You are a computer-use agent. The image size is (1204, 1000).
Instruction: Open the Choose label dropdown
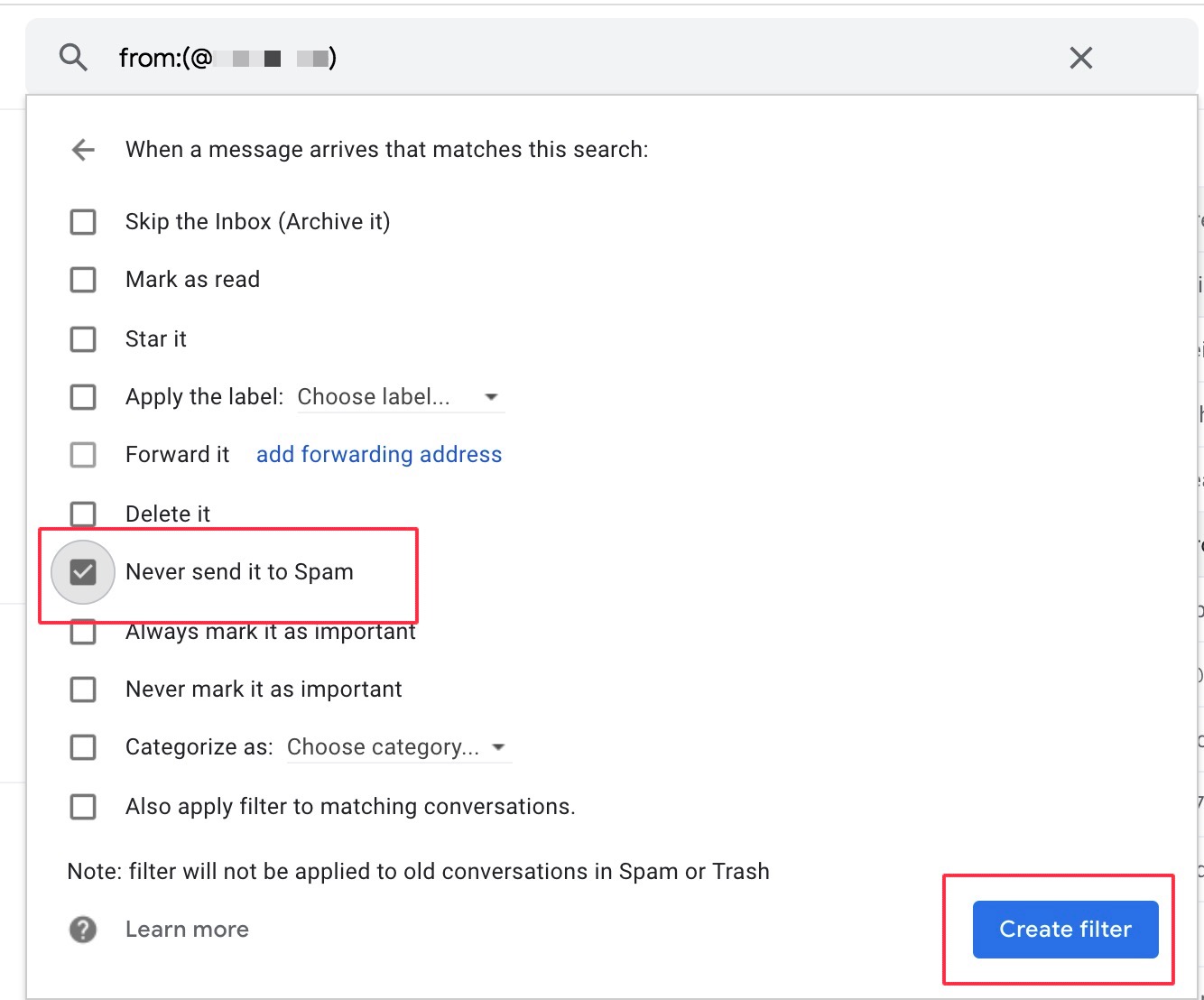(400, 396)
